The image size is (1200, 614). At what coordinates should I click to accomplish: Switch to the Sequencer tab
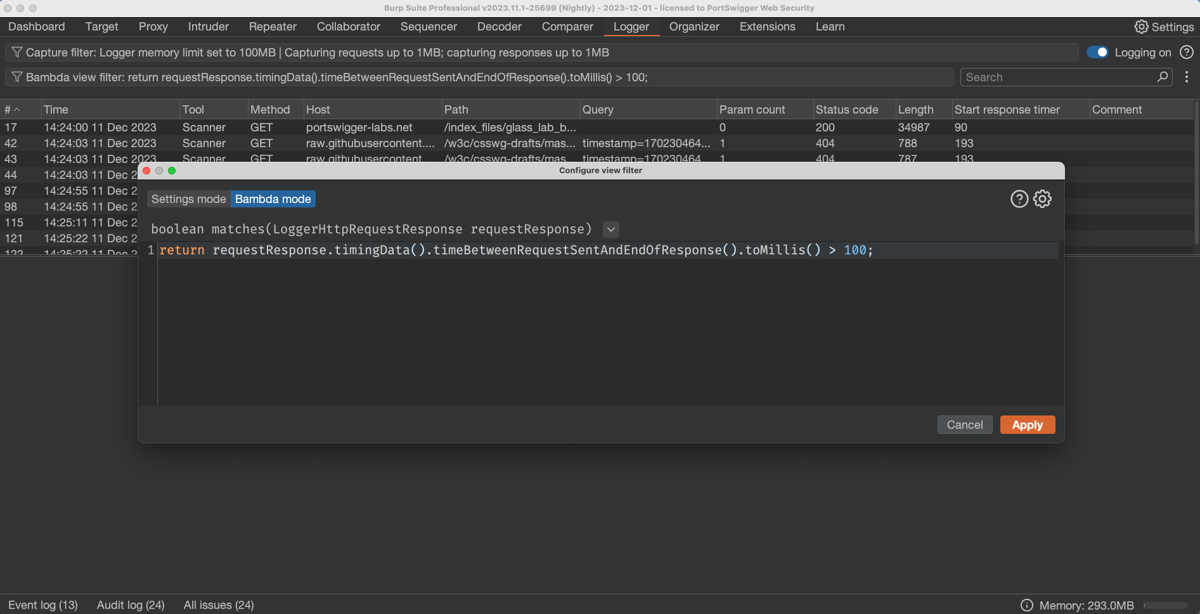[429, 27]
